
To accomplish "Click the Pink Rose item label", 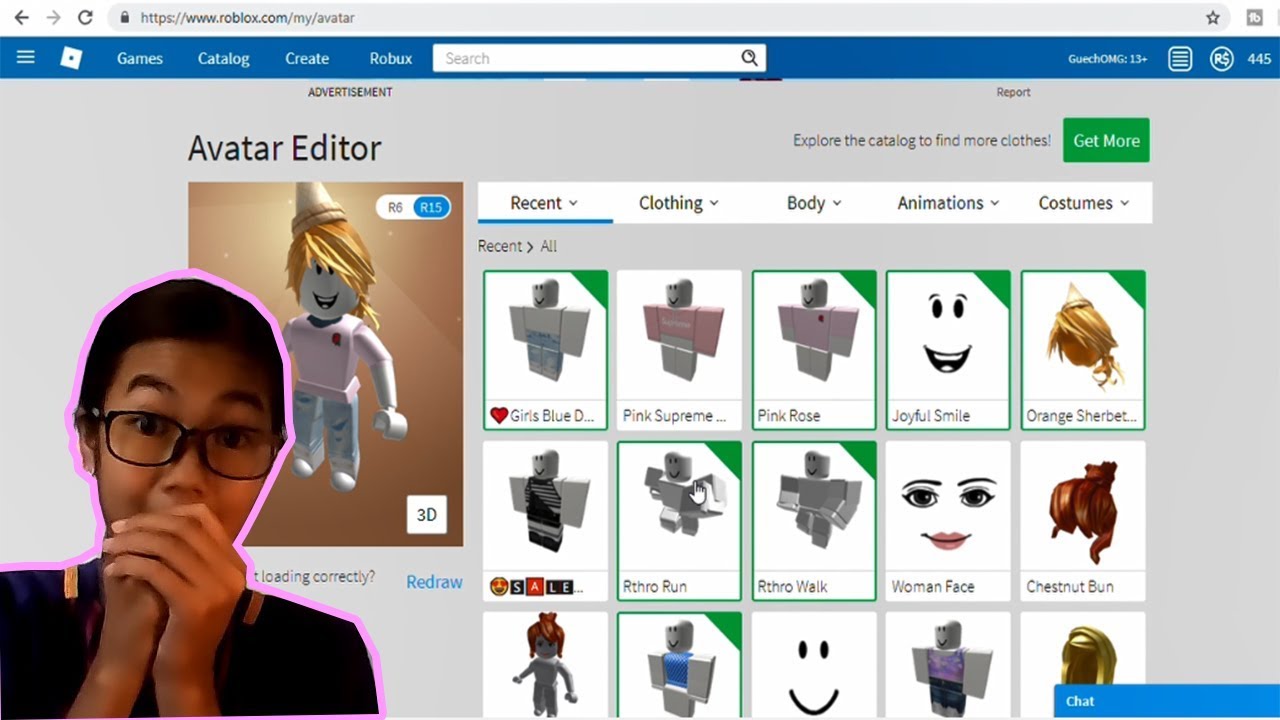I will click(x=789, y=416).
